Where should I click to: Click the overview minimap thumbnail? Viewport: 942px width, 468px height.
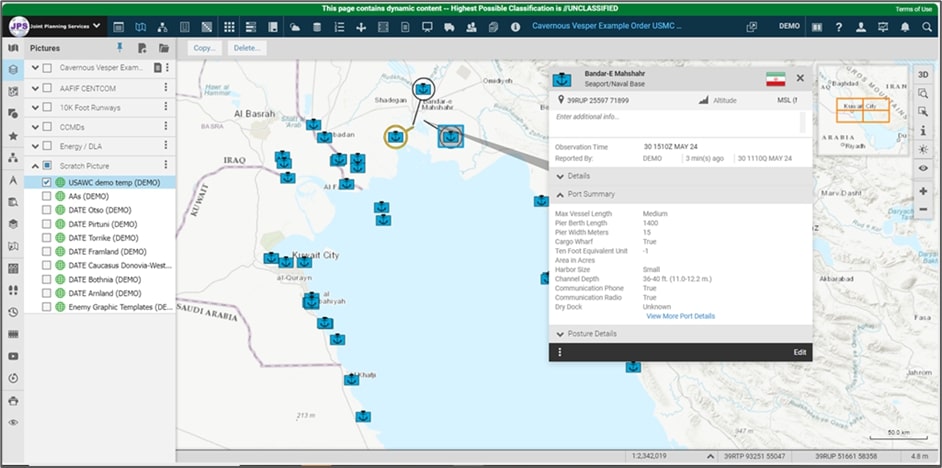point(863,109)
